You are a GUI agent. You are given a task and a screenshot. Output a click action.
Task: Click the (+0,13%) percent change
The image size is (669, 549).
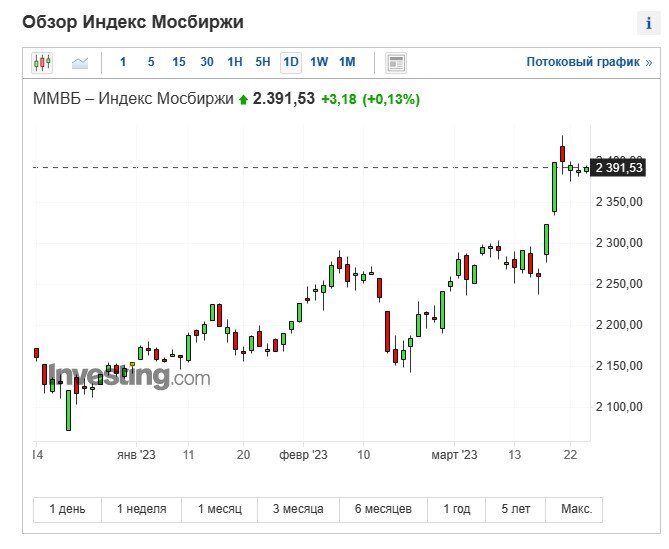pos(391,99)
